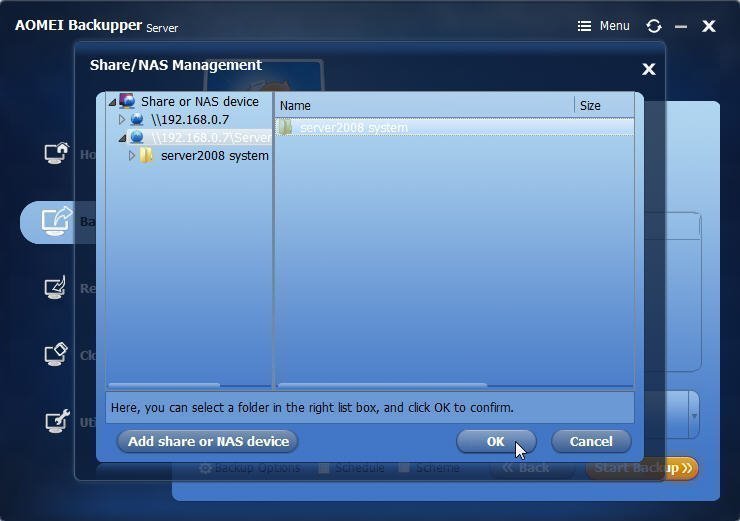Click Add share or NAS device button
The height and width of the screenshot is (521, 740).
(208, 442)
